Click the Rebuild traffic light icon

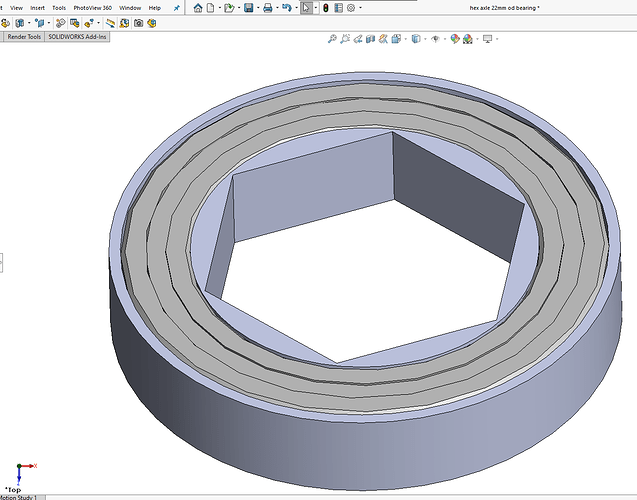(x=325, y=8)
